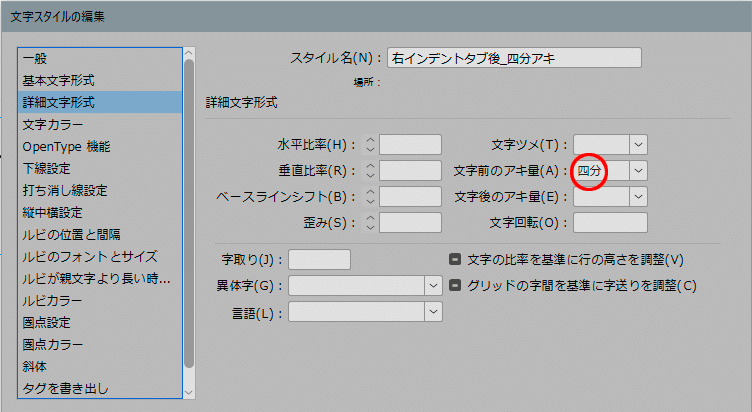The height and width of the screenshot is (412, 752).
Task: Open the 文字ツメ dropdown arrow
Action: coord(638,144)
